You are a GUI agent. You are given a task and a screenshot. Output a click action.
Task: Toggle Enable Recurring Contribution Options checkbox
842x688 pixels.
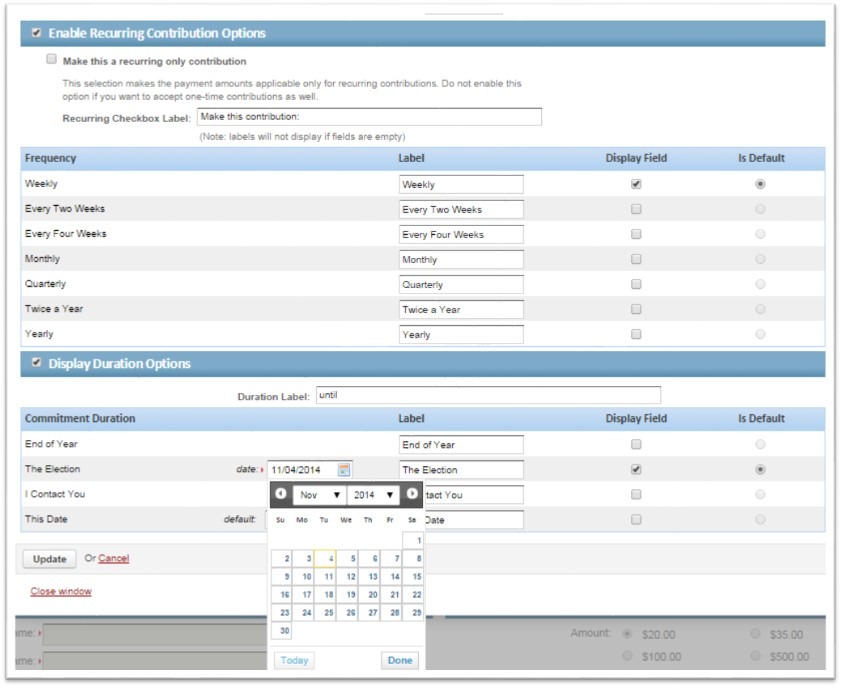(x=37, y=33)
